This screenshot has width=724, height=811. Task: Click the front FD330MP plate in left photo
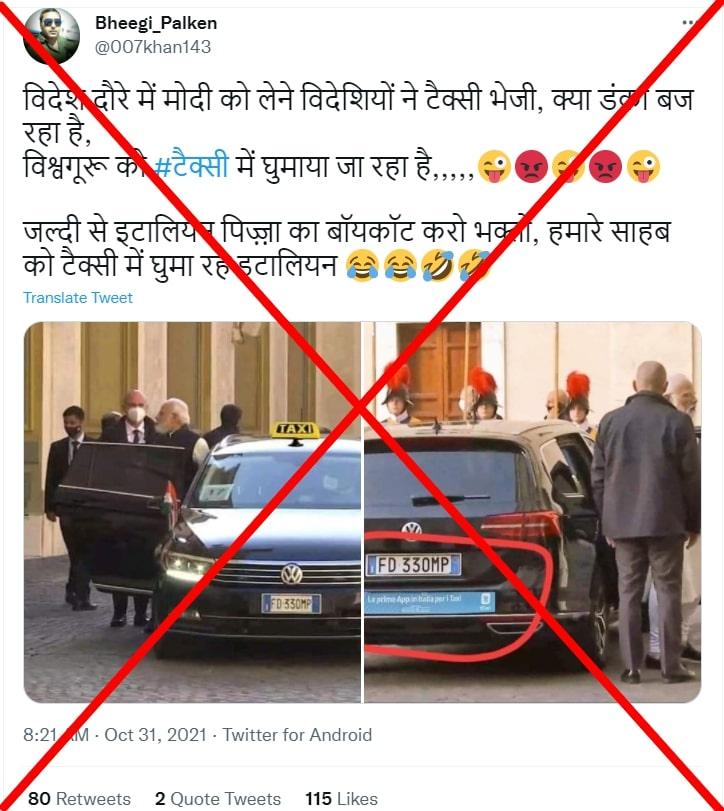coord(291,604)
